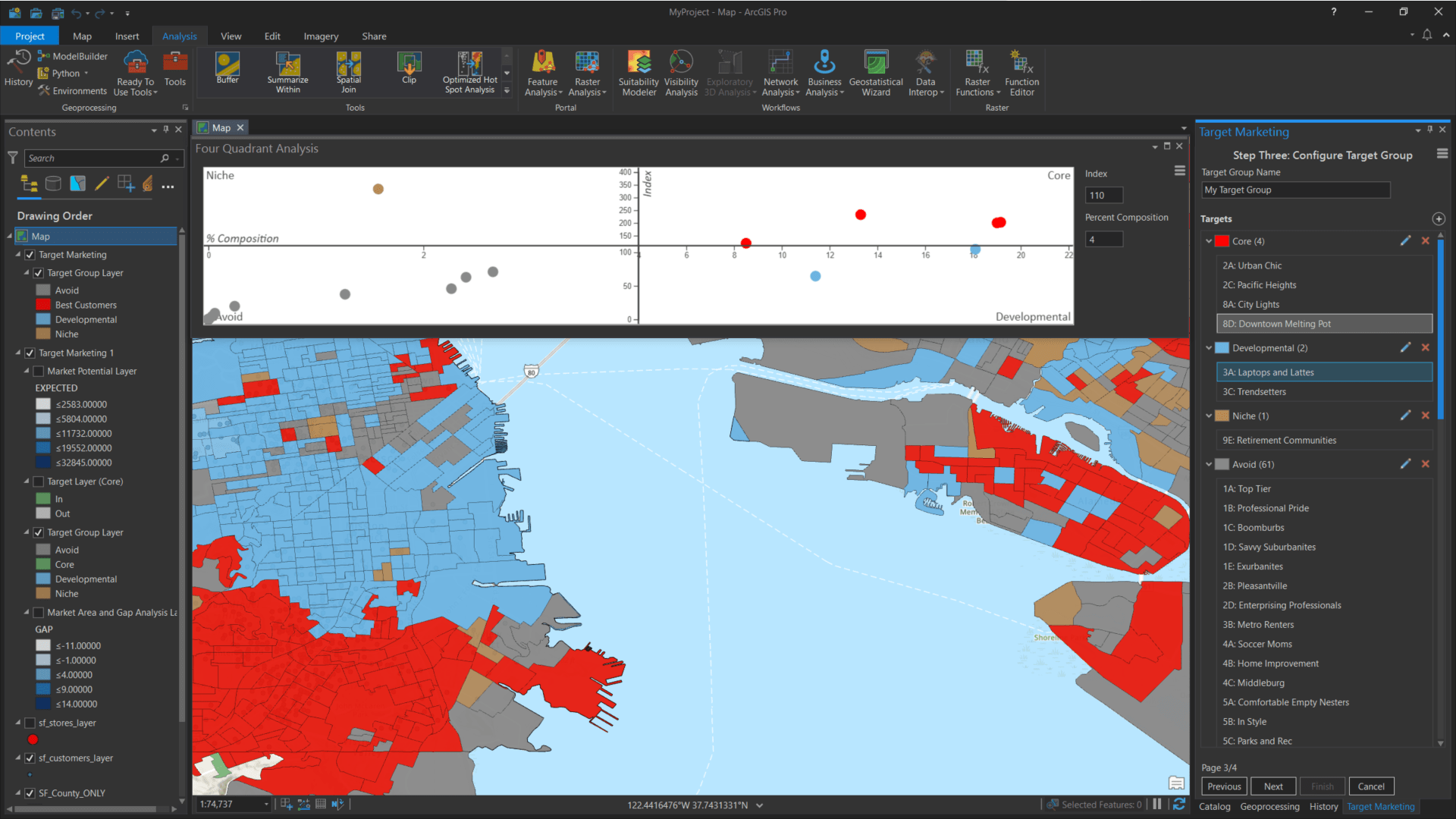The image size is (1456, 819).
Task: Open Target Marketing pane menu
Action: coord(1442,154)
